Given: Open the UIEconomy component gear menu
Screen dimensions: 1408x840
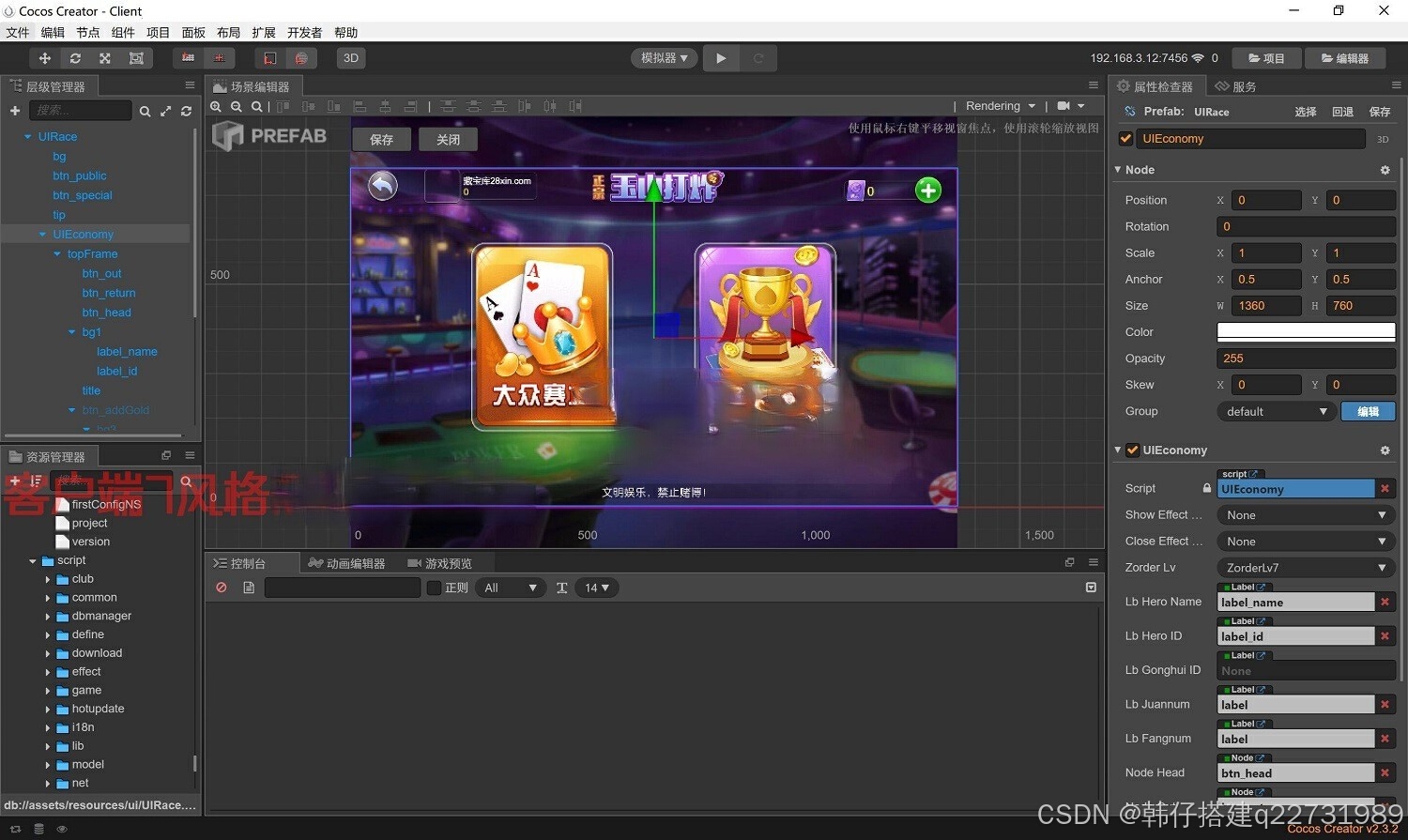Looking at the screenshot, I should coord(1385,451).
